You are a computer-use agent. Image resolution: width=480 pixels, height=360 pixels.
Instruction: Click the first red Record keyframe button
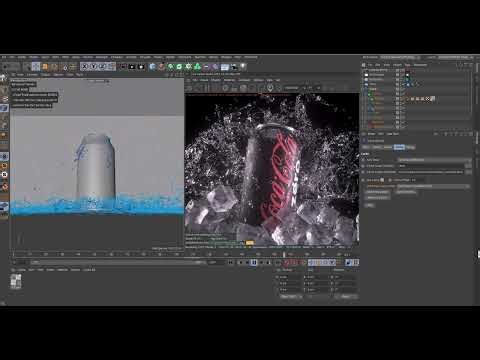point(286,262)
